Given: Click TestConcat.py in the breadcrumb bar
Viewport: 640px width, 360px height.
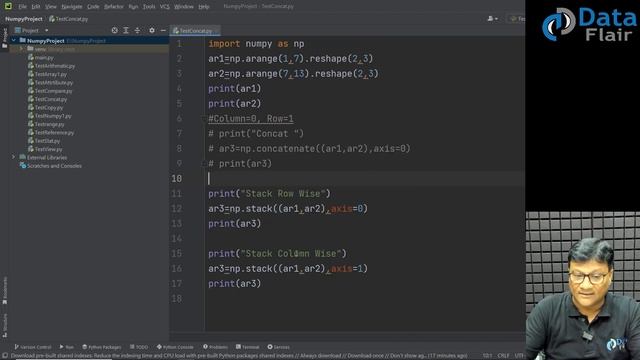Looking at the screenshot, I should pyautogui.click(x=69, y=19).
